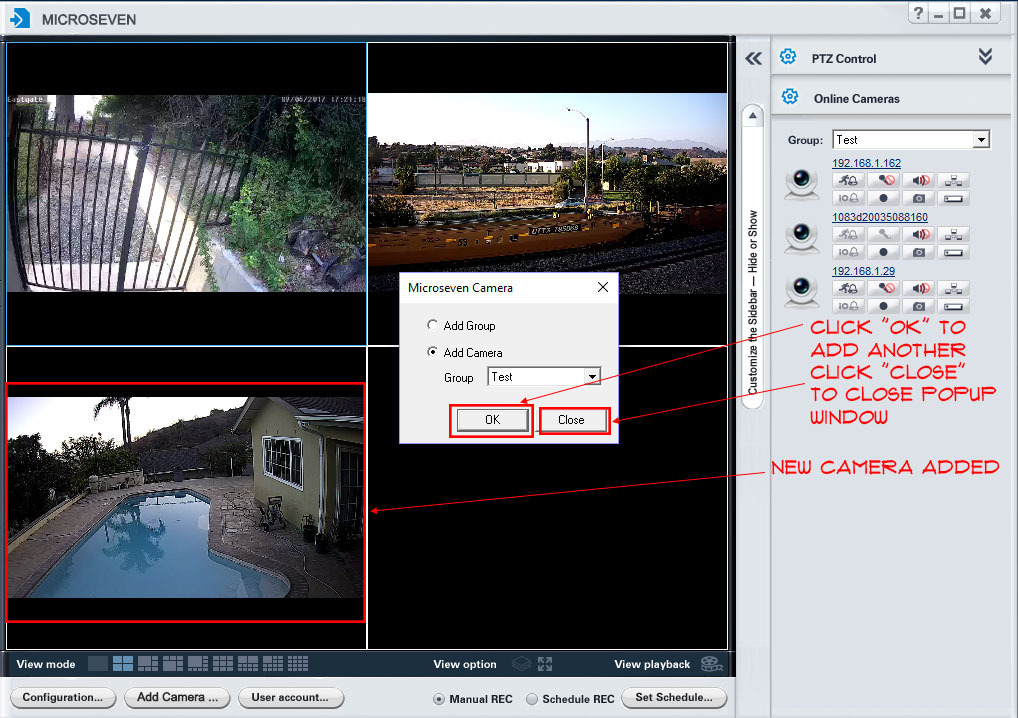Screen dimensions: 1018x718
Task: Toggle IO alarm for camera 1083d20035088160
Action: click(x=848, y=252)
